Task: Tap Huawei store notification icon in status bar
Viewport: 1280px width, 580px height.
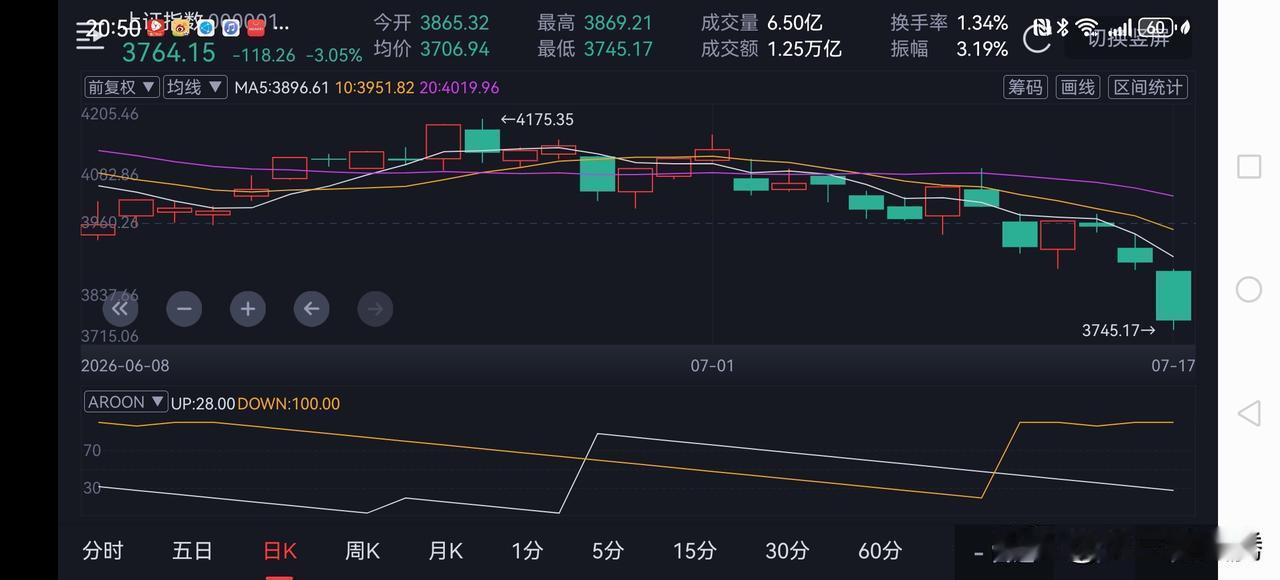Action: [256, 28]
